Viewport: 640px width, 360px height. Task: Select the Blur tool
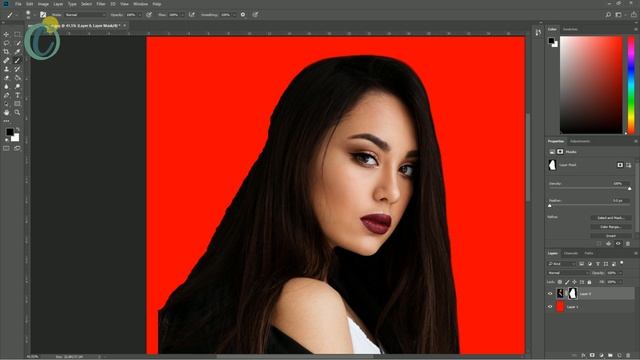click(x=6, y=87)
